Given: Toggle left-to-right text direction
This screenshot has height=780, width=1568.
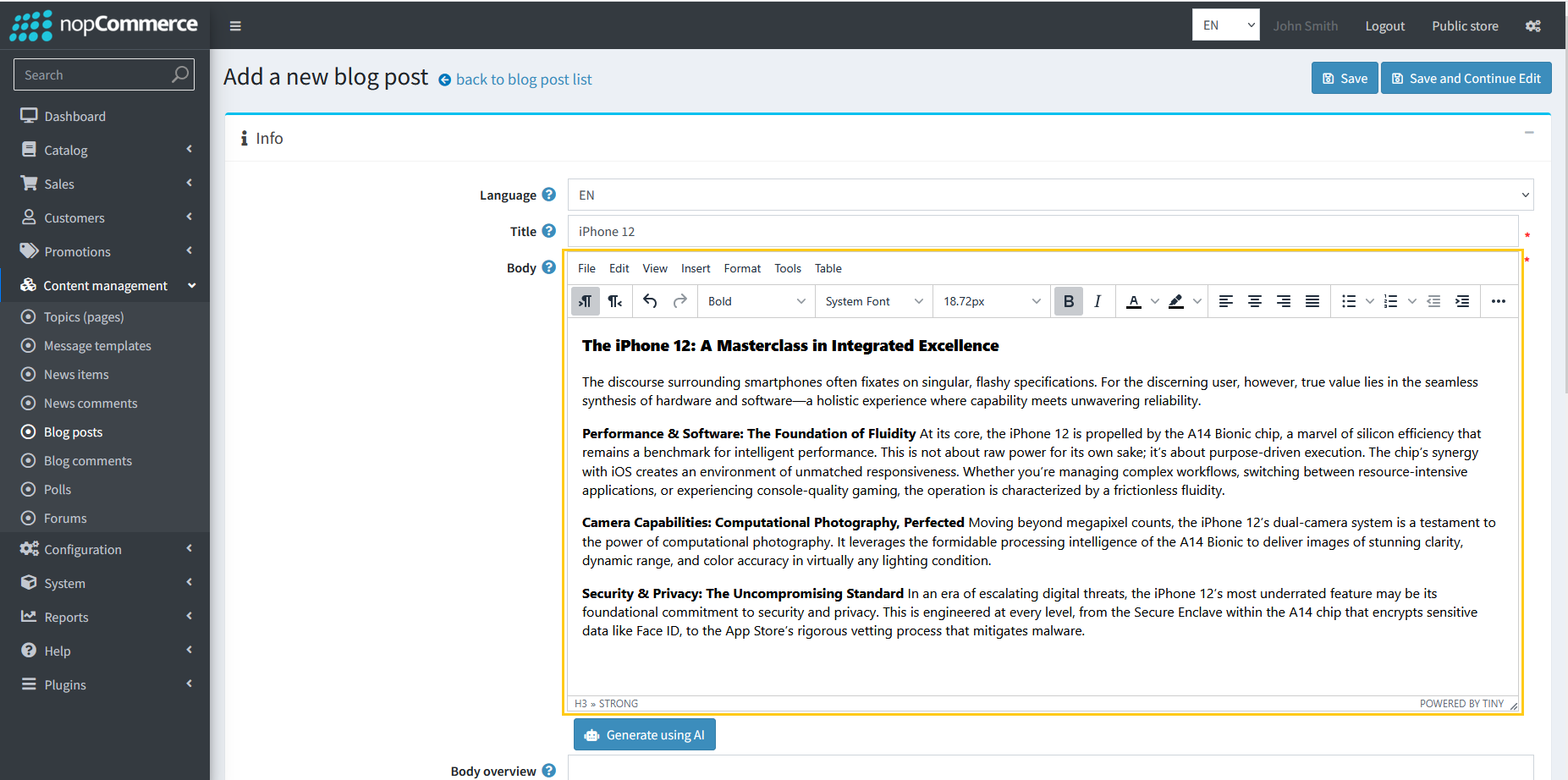Looking at the screenshot, I should [x=585, y=300].
